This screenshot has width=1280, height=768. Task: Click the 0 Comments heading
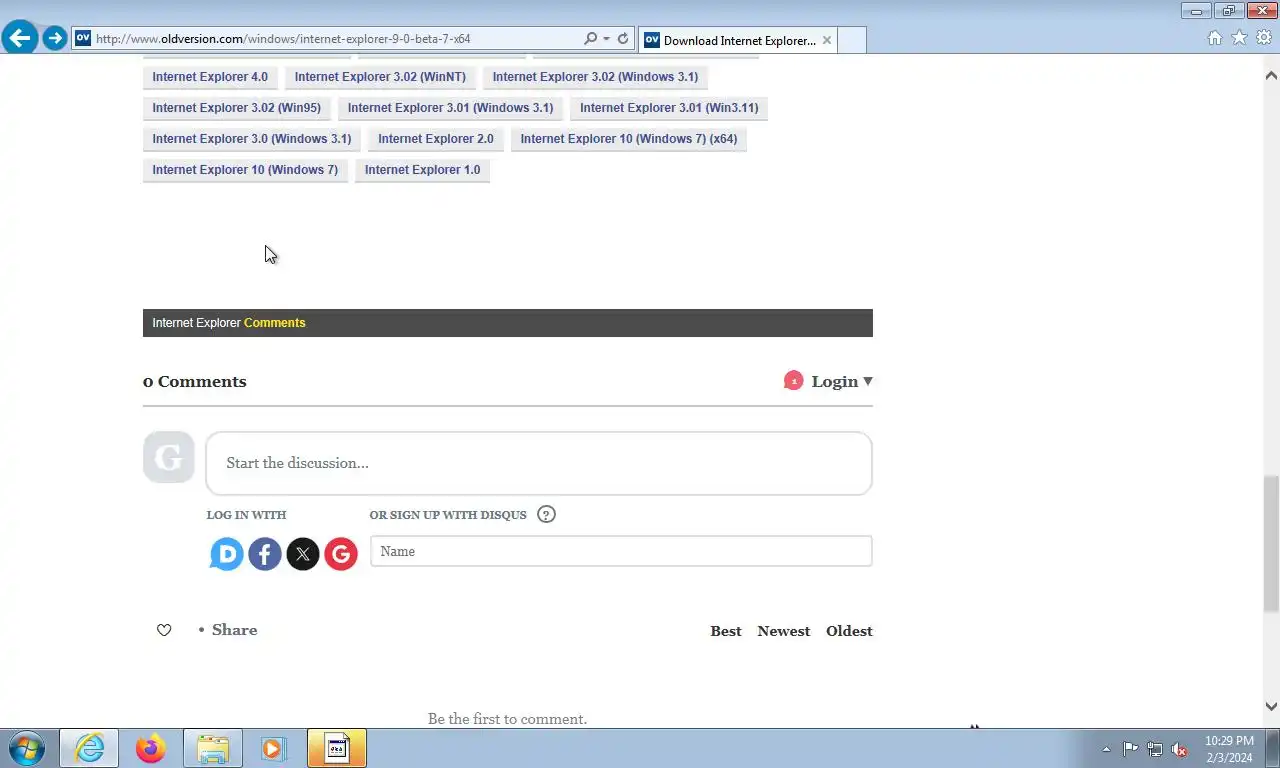tap(194, 382)
